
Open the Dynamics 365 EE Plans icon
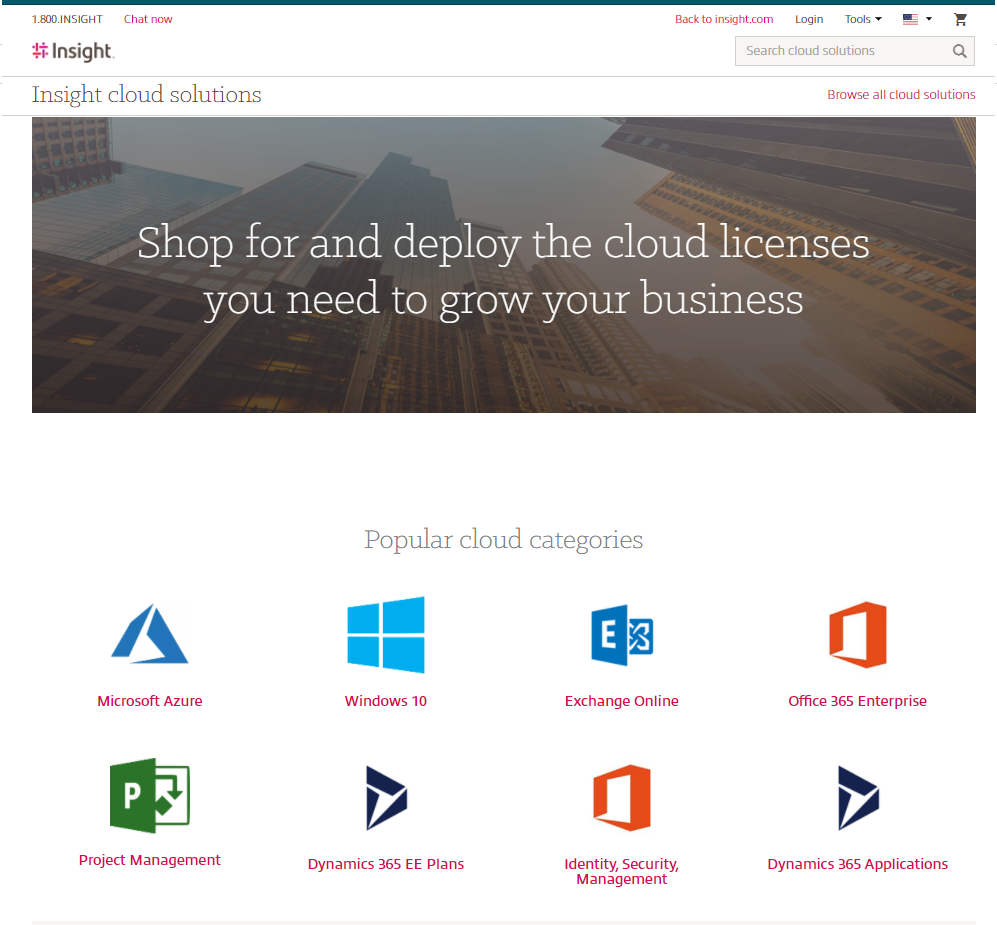[386, 797]
